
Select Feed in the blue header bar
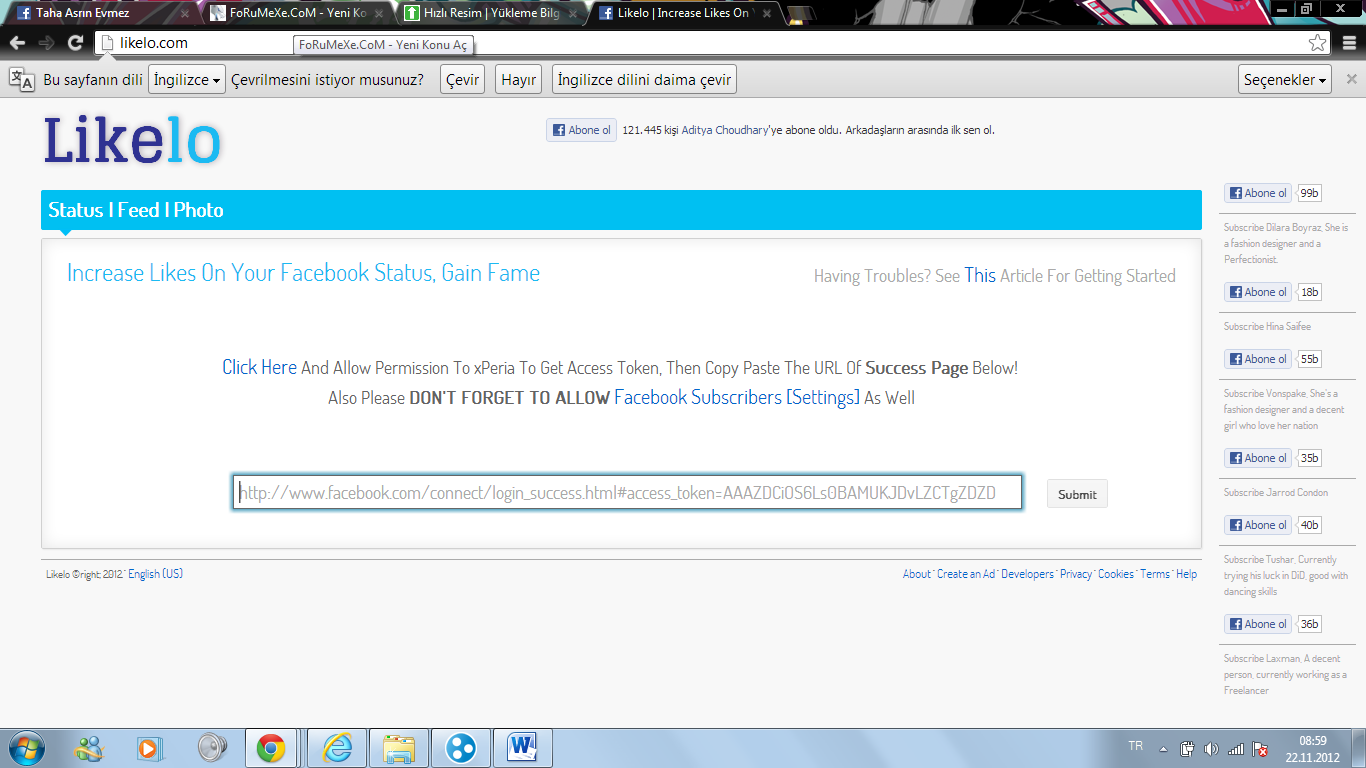[x=138, y=210]
